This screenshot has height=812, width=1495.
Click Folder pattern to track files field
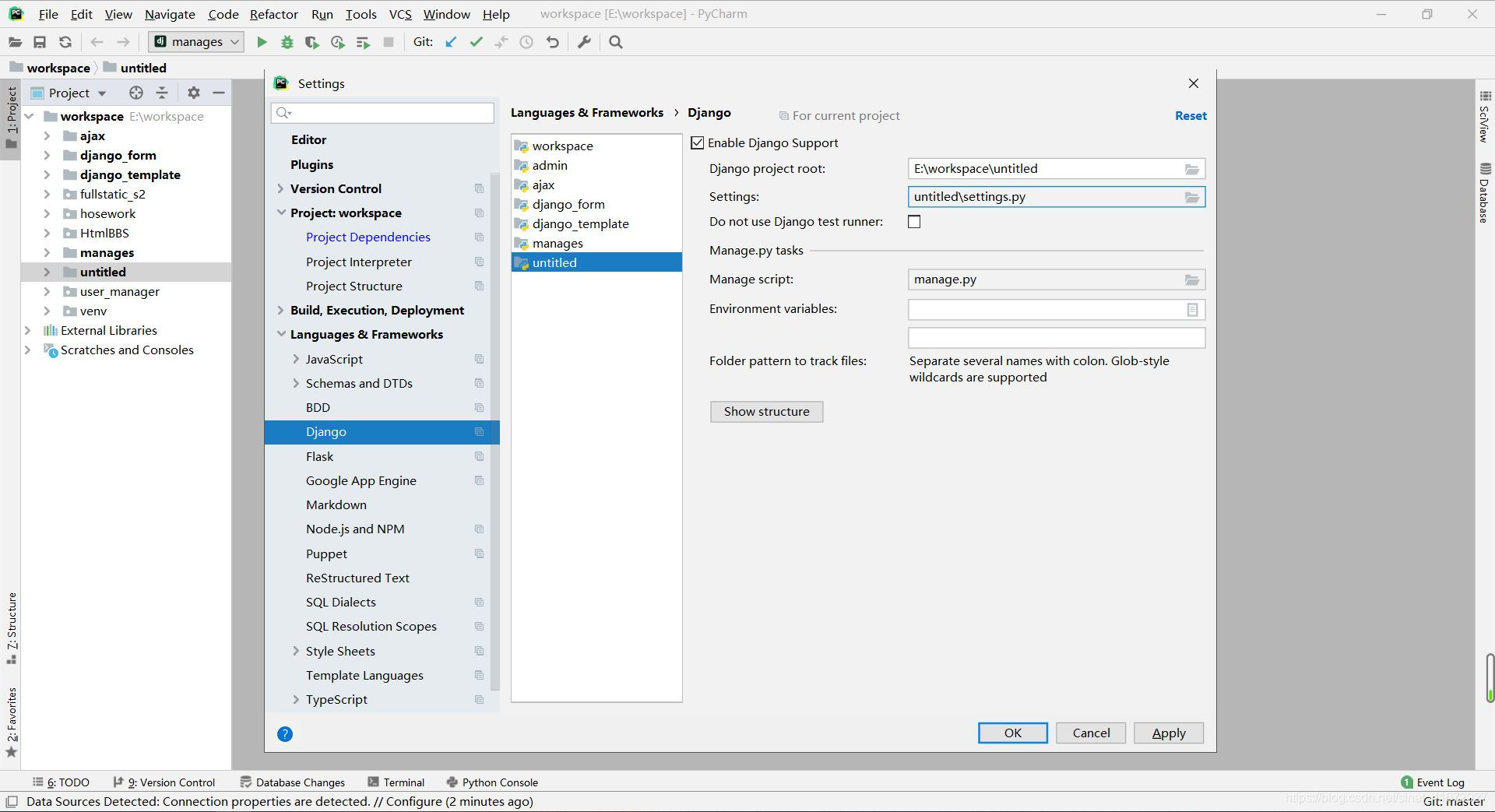click(1056, 337)
